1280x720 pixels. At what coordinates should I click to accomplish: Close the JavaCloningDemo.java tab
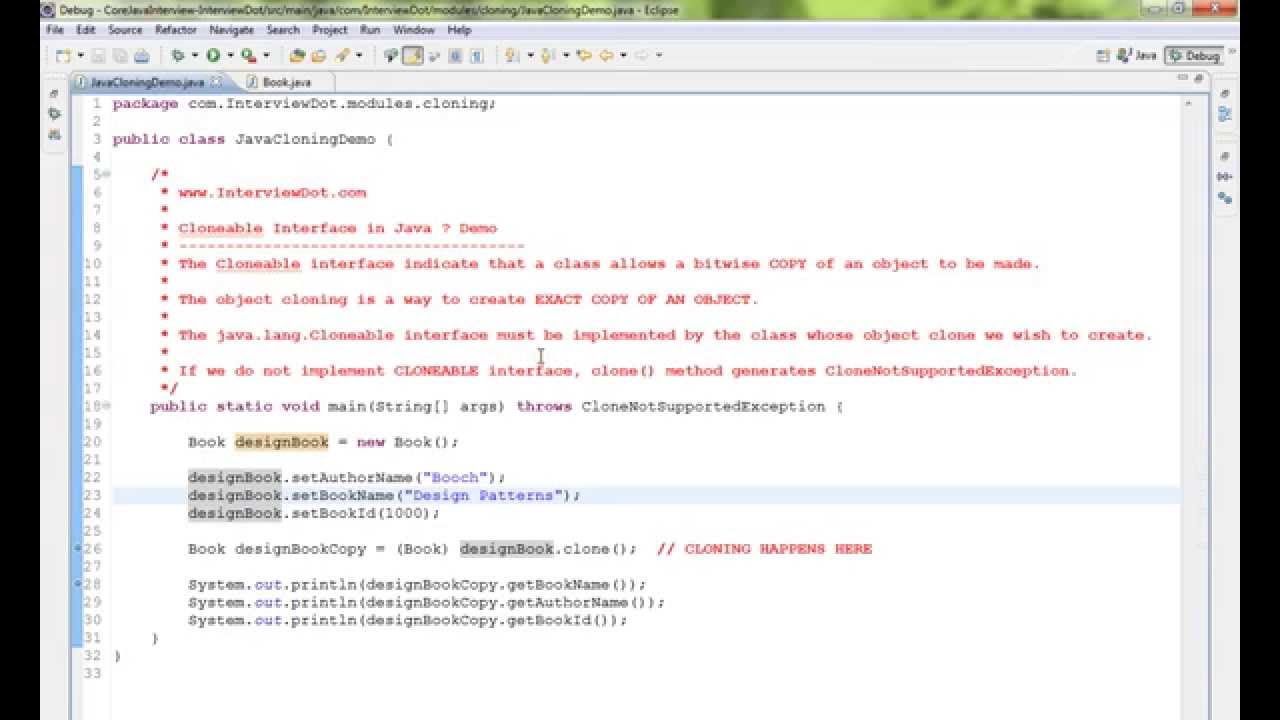tap(216, 83)
